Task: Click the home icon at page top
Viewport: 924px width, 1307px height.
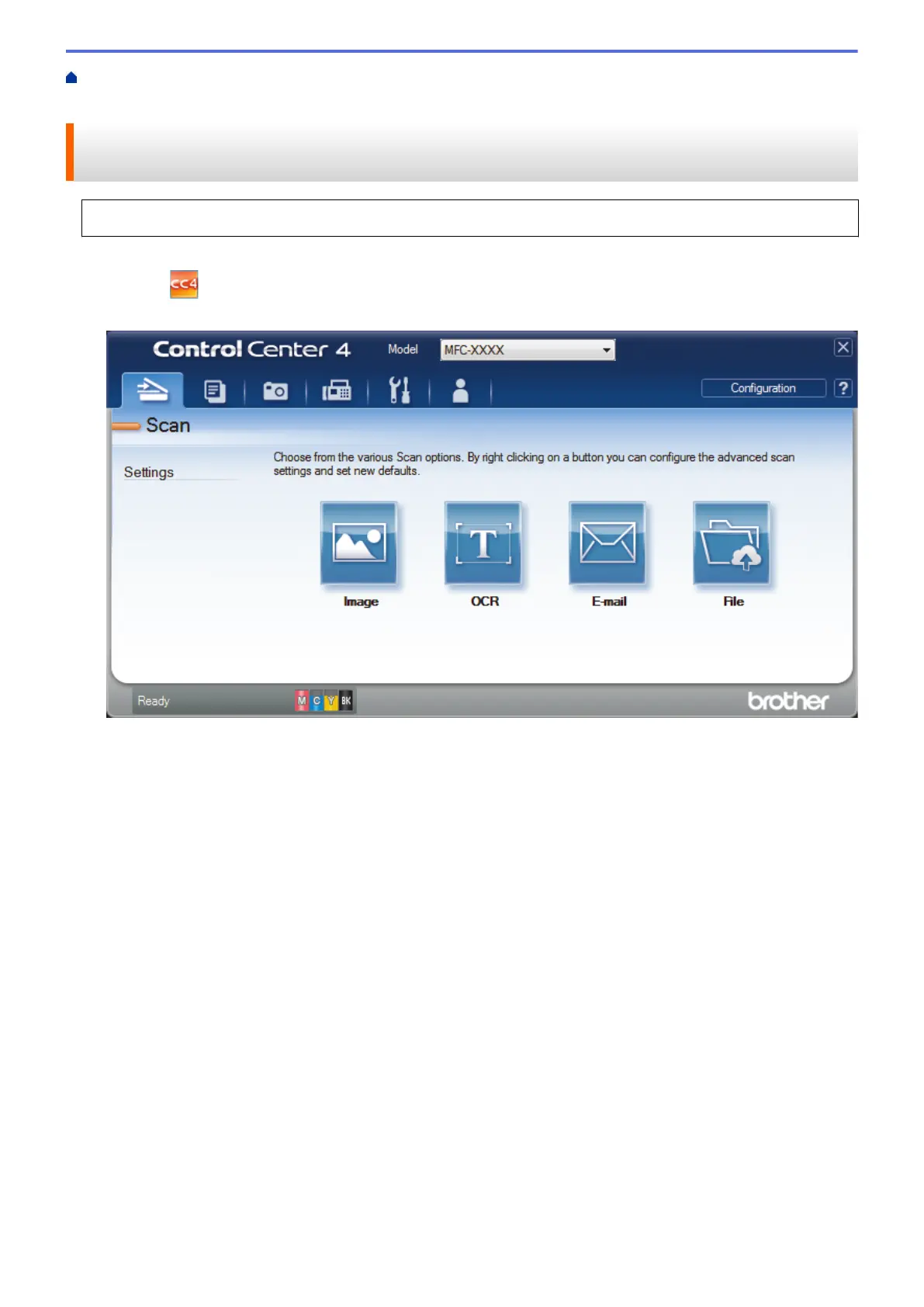Action: pos(71,78)
